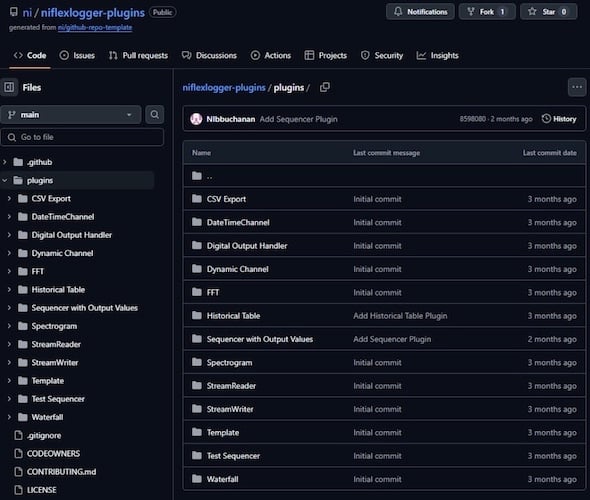Open Historical Table folder in the table
This screenshot has height=500, width=590.
point(233,316)
